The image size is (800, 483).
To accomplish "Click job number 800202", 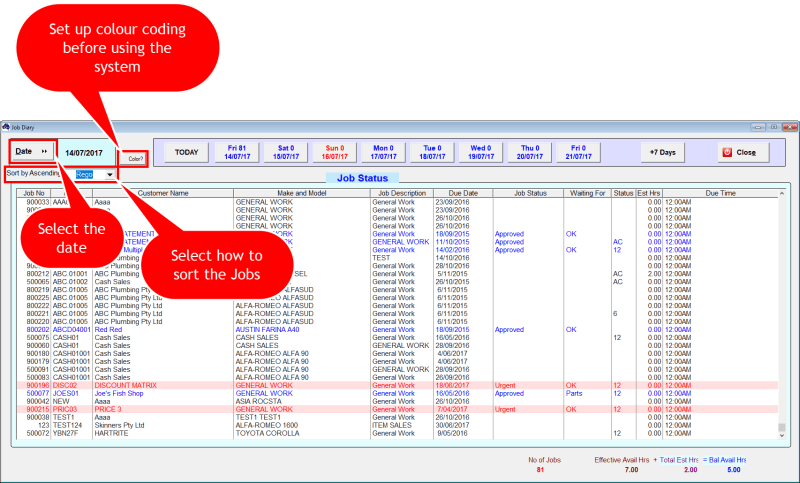I will coord(38,329).
